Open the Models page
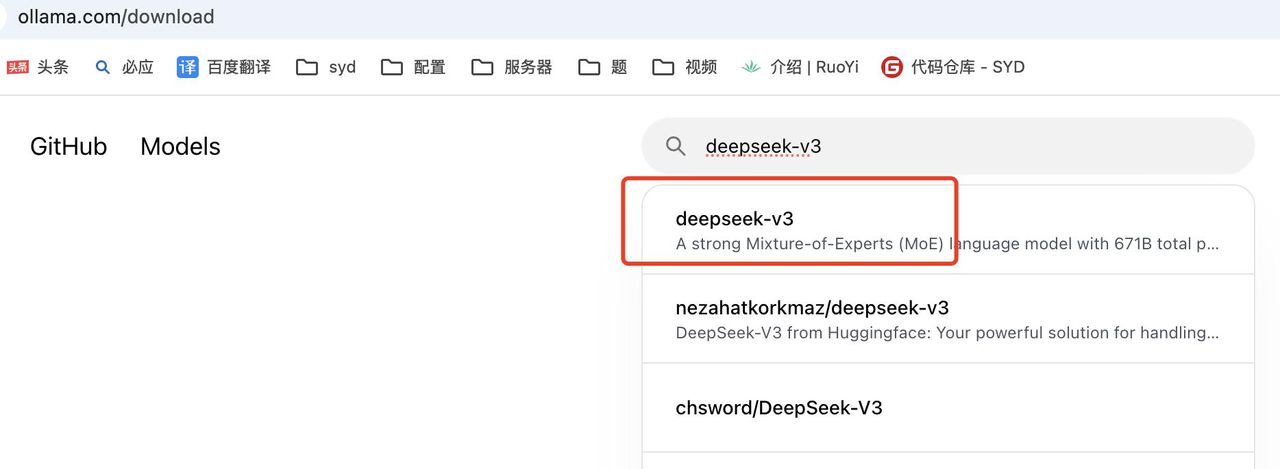This screenshot has width=1280, height=469. point(180,146)
